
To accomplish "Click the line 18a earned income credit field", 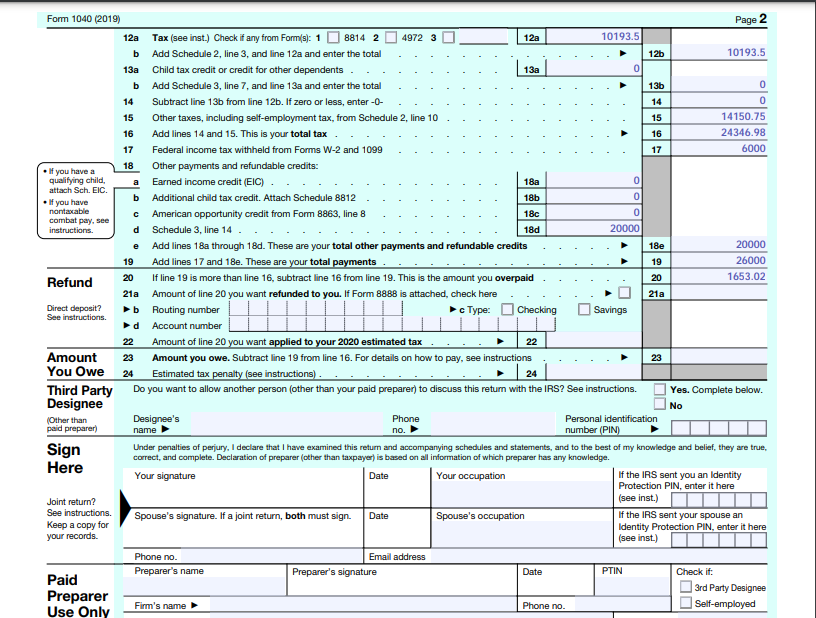I will click(x=593, y=181).
